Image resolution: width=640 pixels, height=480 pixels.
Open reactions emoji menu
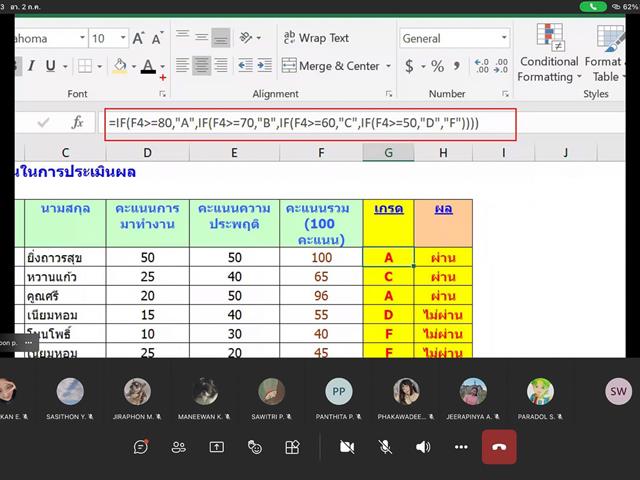[x=255, y=447]
